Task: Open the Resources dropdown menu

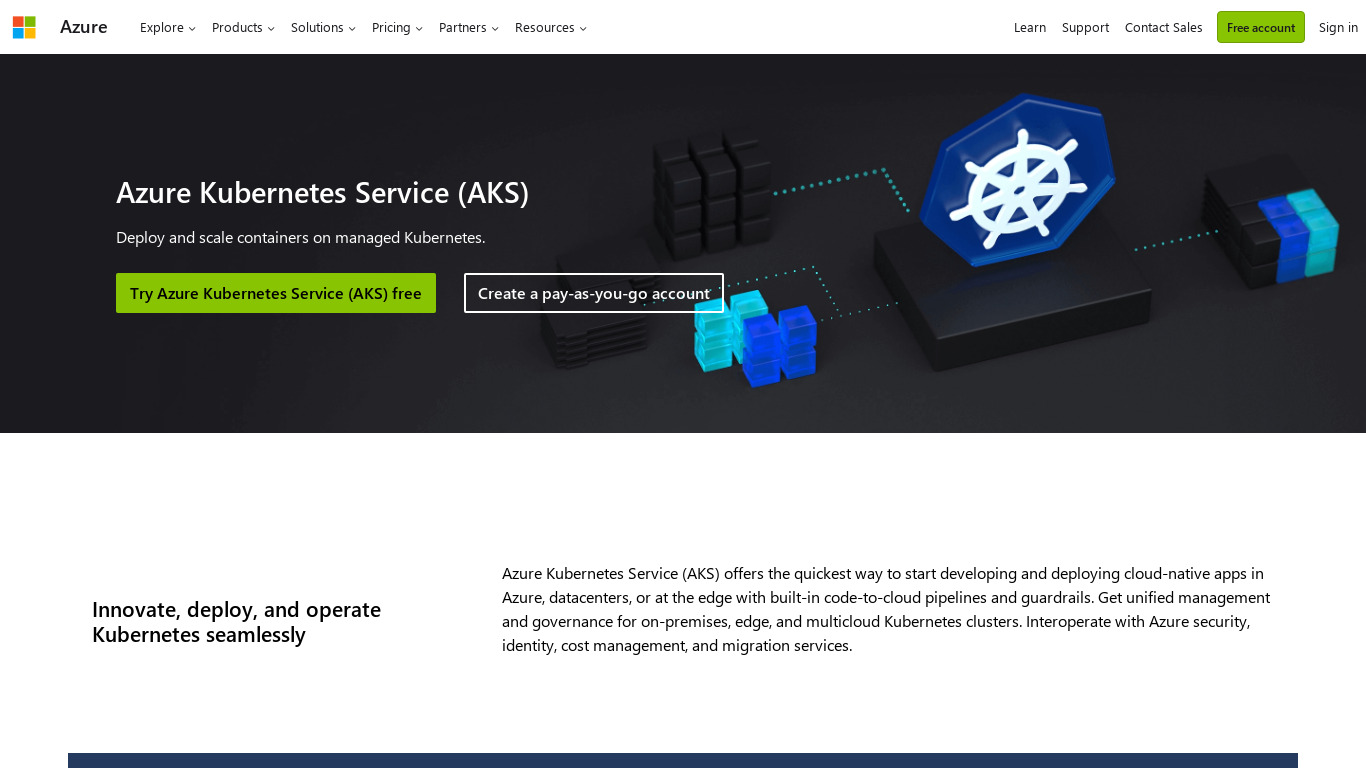Action: [551, 27]
